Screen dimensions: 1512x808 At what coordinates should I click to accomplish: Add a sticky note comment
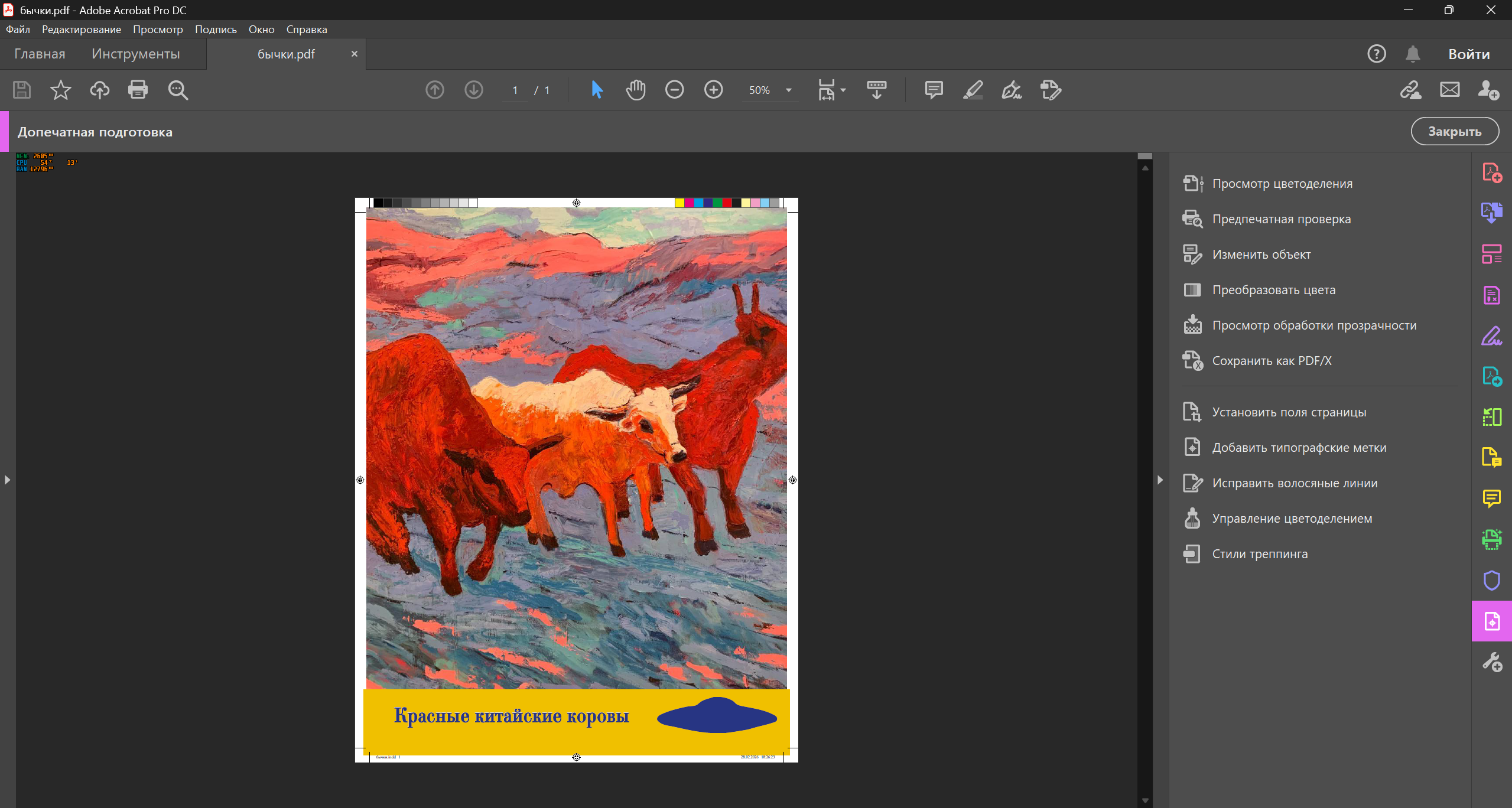click(x=934, y=90)
